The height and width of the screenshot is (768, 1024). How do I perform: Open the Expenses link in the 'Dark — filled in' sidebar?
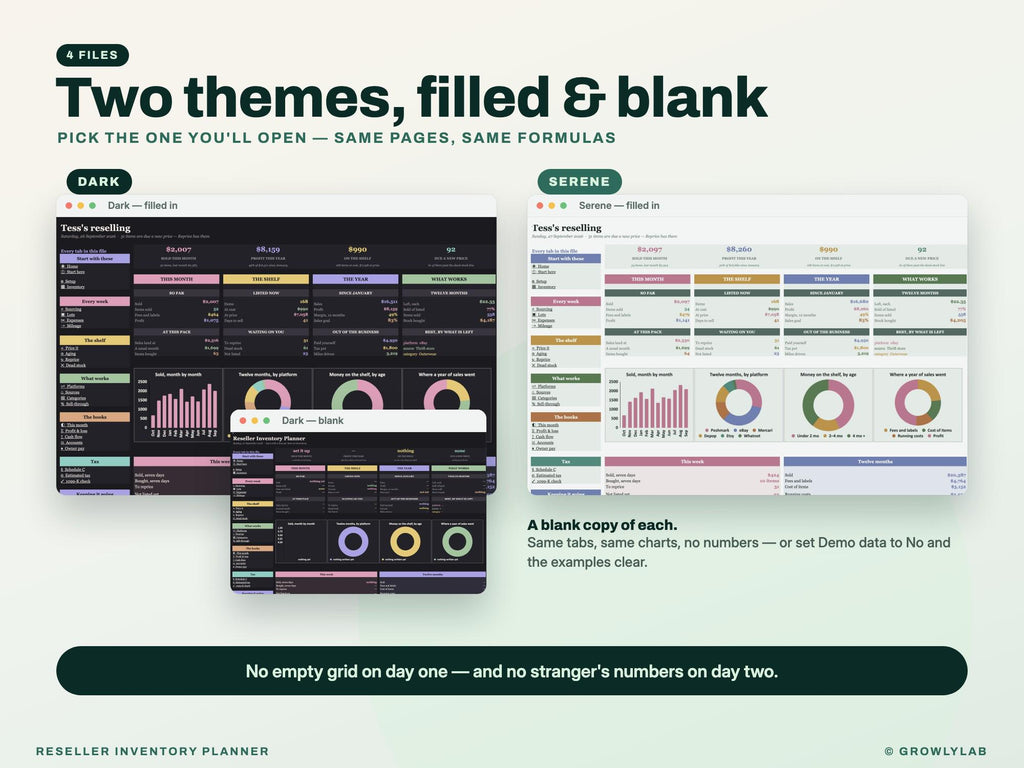72,320
